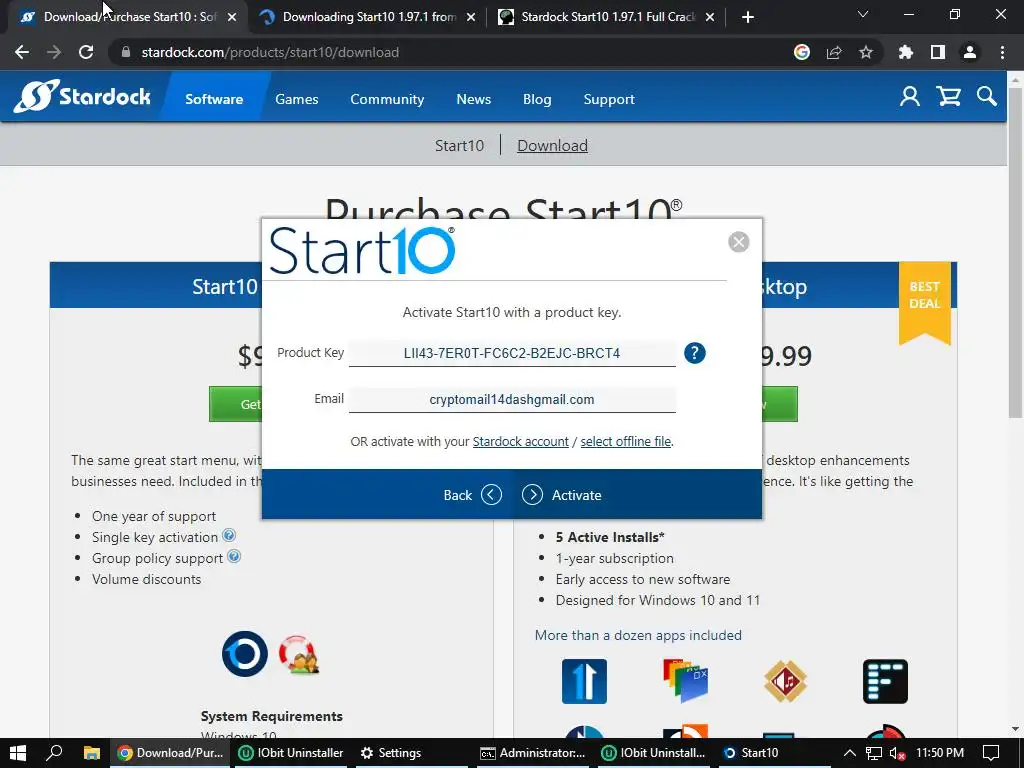Open Windows Start button

[x=18, y=753]
